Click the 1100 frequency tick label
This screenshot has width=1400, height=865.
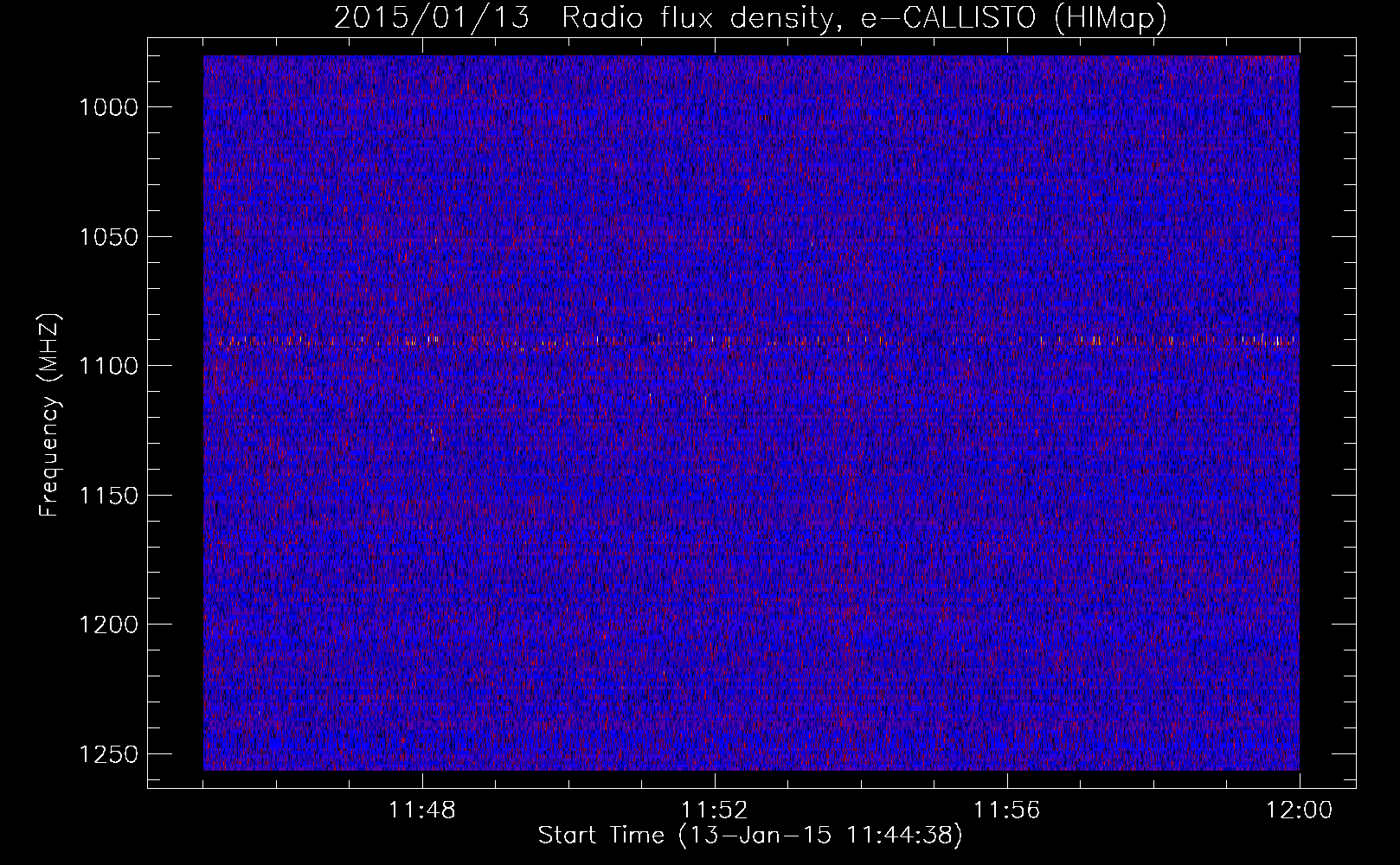(108, 366)
